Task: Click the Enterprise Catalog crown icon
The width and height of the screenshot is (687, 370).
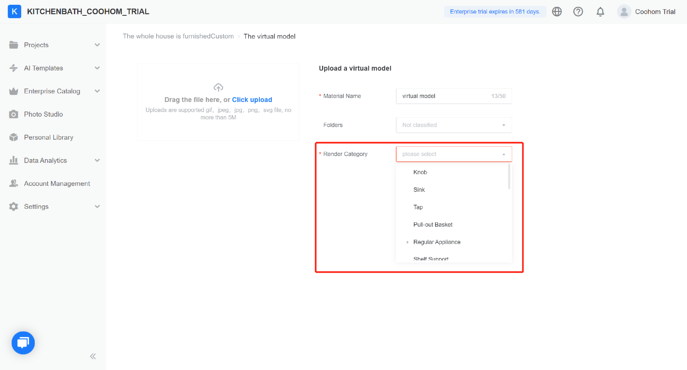Action: coord(14,91)
